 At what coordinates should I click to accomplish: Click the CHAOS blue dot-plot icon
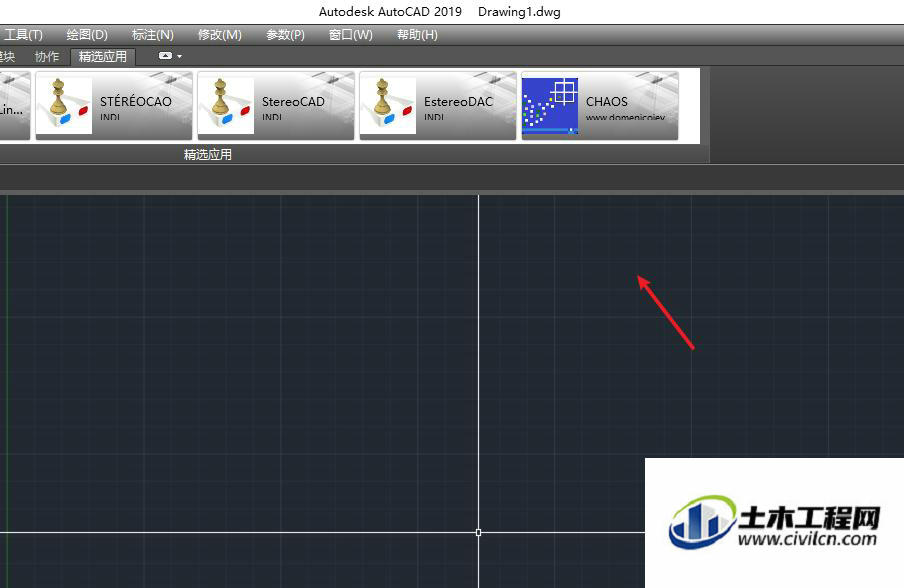550,105
